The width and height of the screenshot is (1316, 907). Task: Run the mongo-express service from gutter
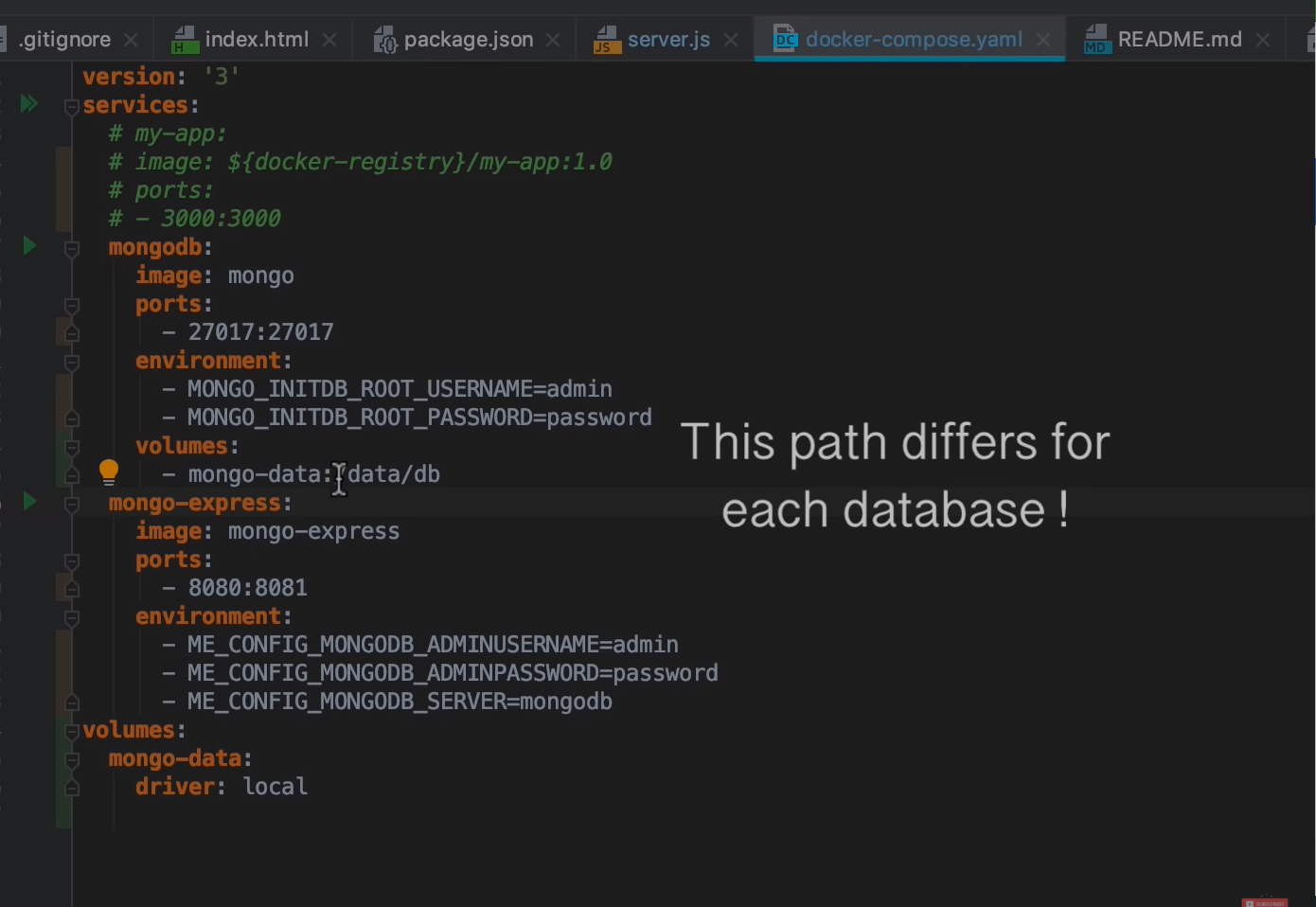click(29, 502)
